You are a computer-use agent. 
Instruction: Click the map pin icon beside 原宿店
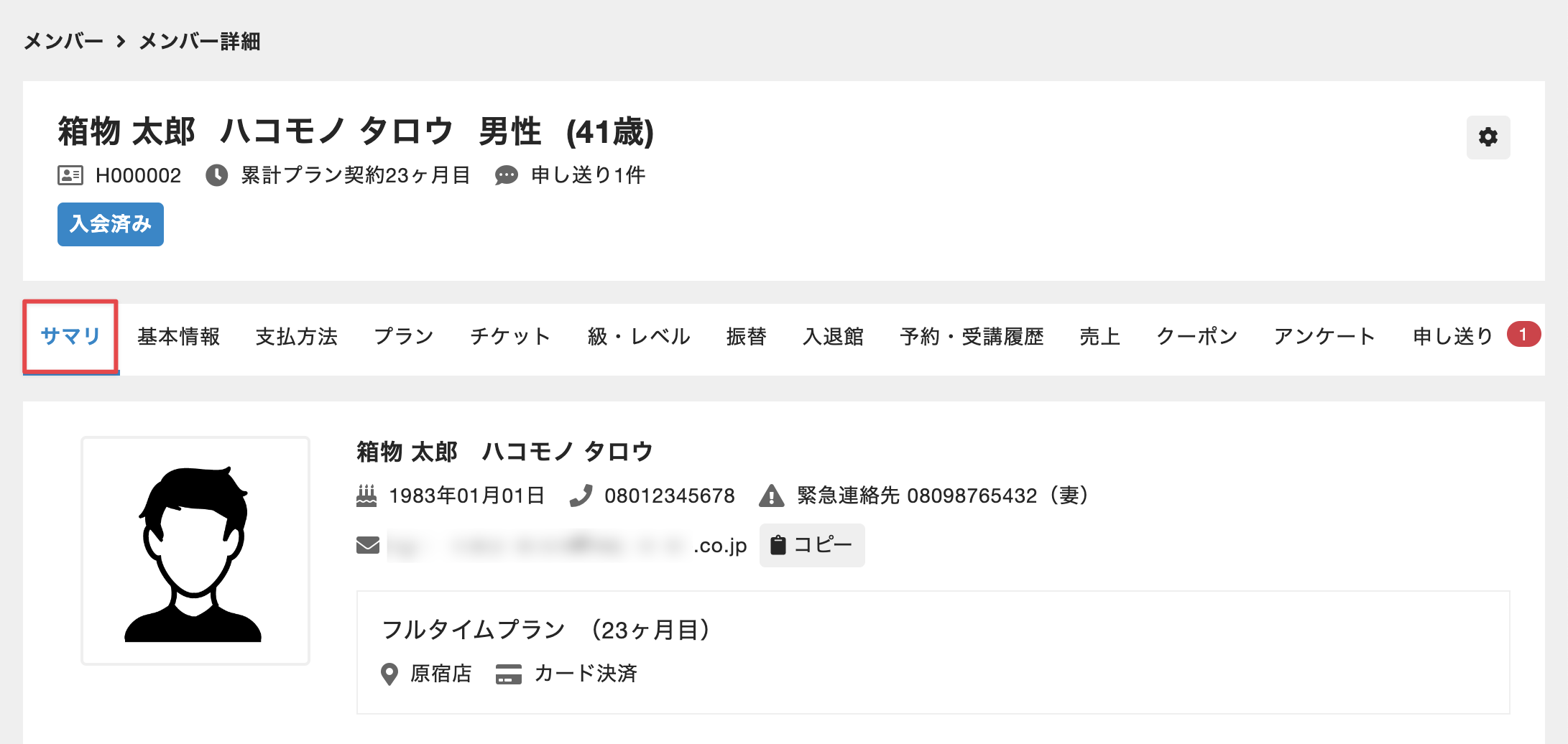pyautogui.click(x=389, y=674)
